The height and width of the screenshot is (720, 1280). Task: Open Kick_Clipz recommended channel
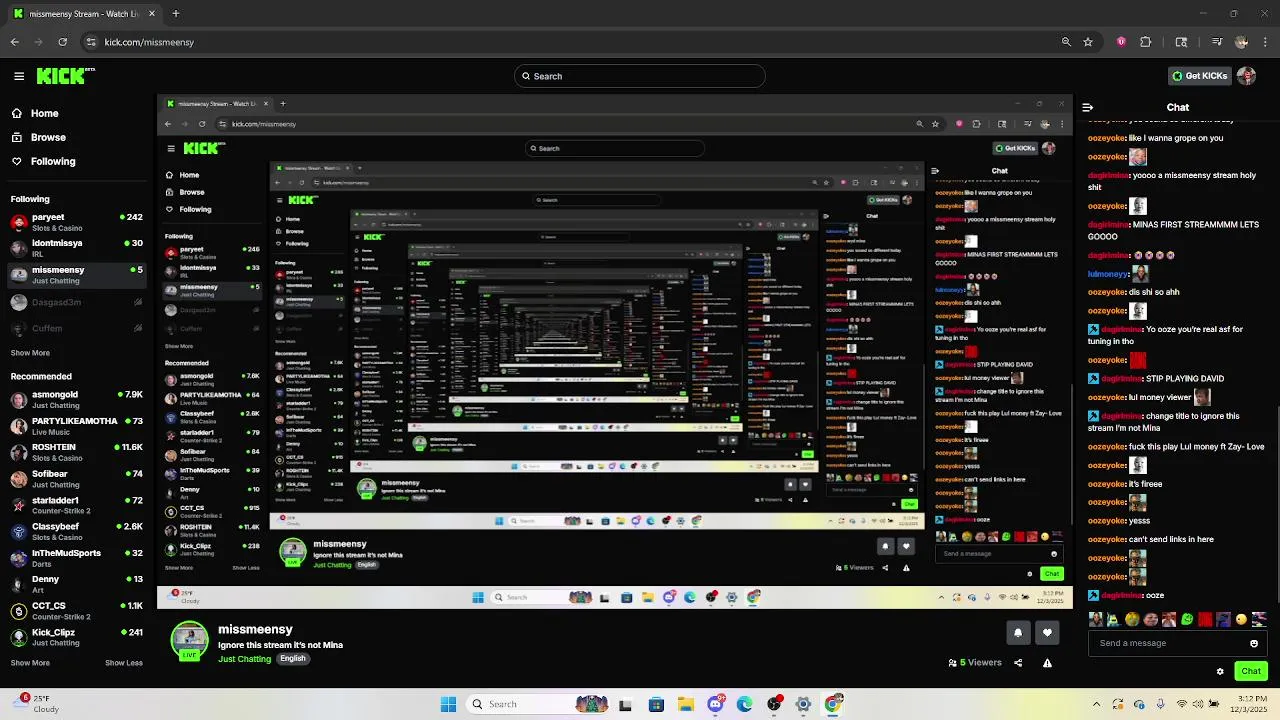tap(76, 637)
